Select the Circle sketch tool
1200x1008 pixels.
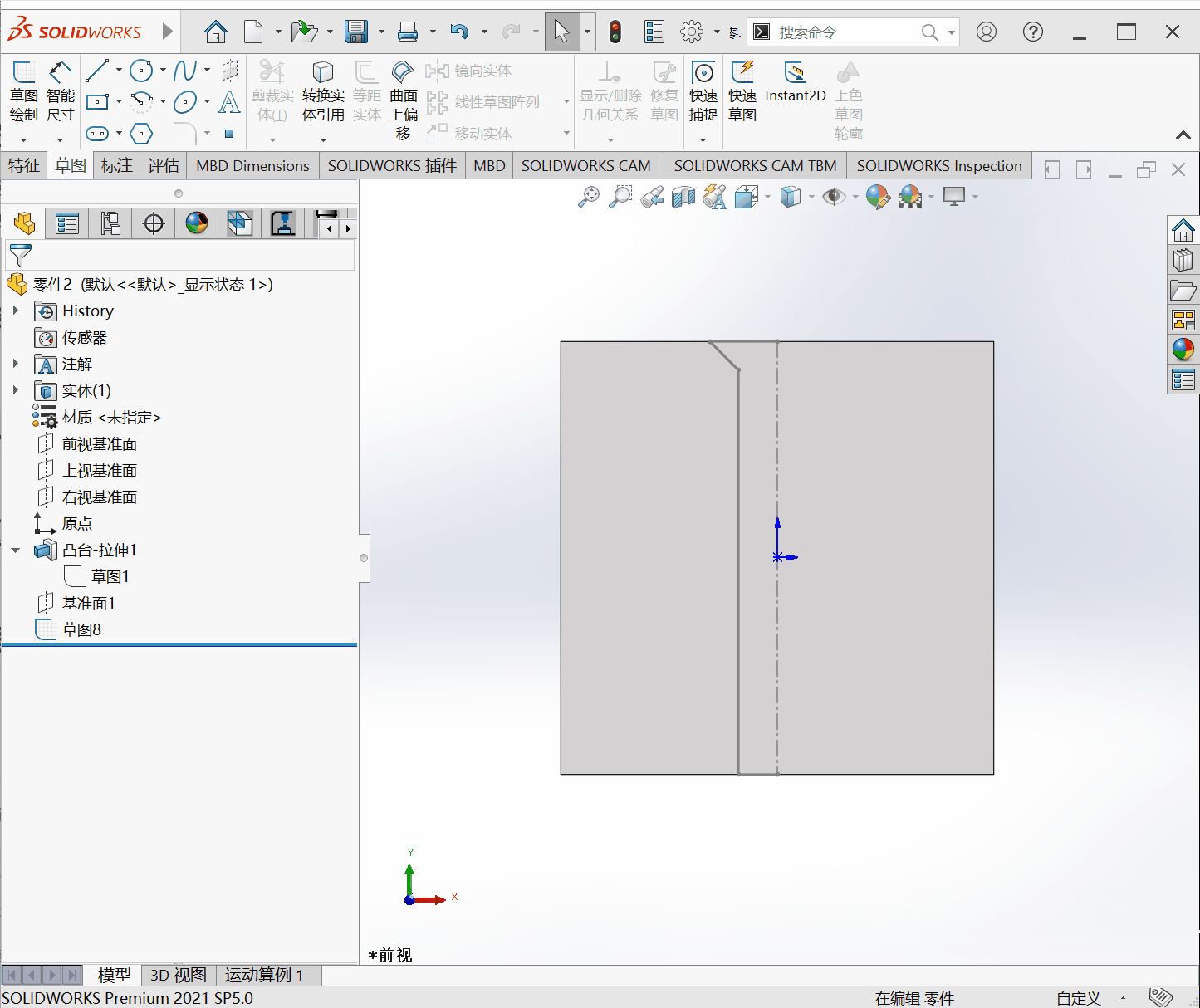pyautogui.click(x=141, y=71)
